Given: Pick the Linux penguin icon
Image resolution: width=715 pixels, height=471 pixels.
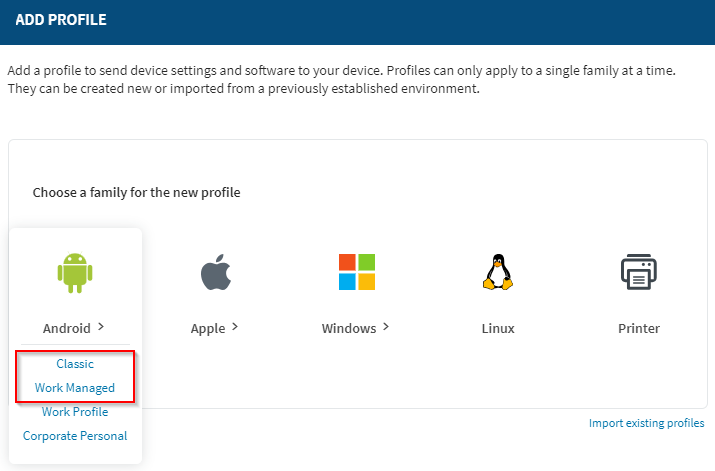Looking at the screenshot, I should 496,272.
